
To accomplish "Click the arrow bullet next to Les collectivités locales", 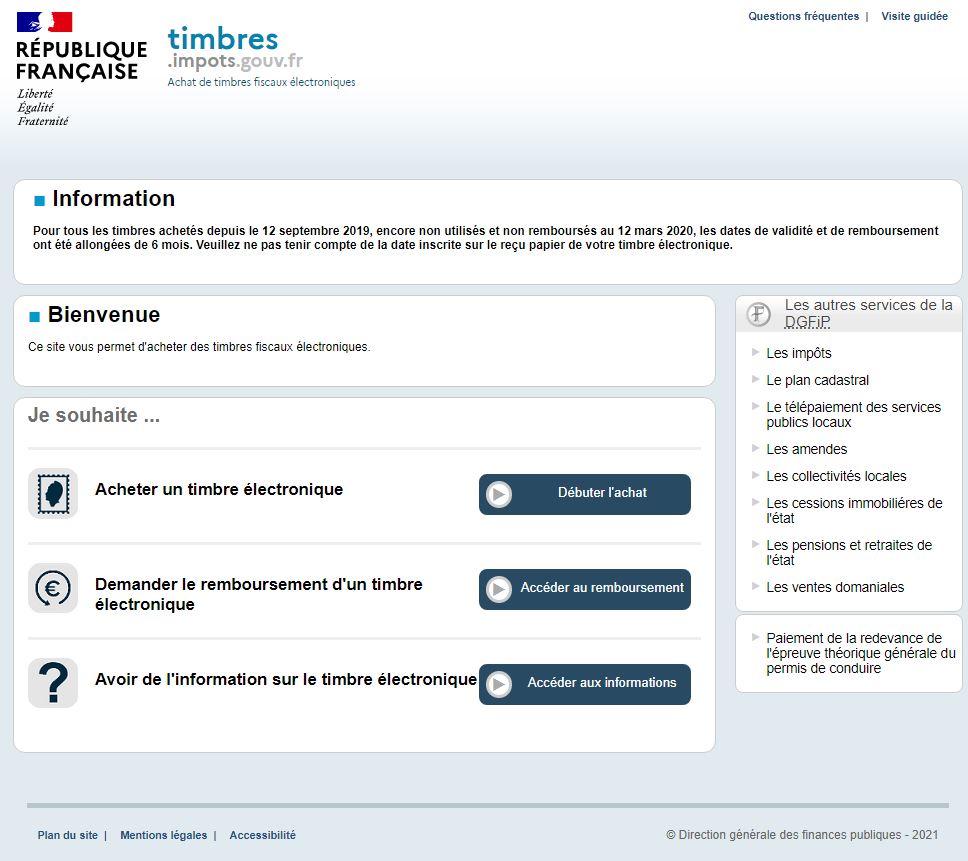I will tap(755, 475).
